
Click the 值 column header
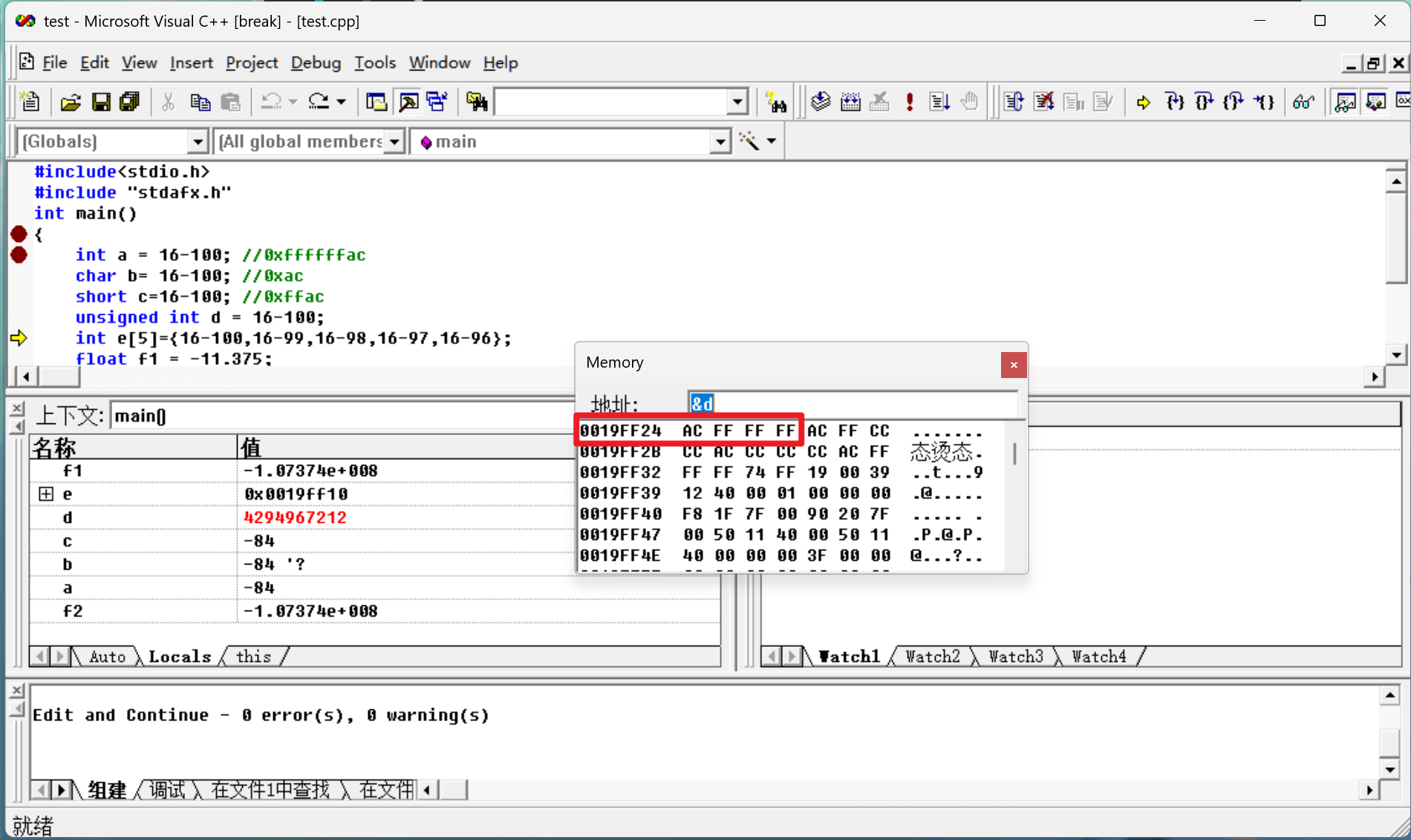point(405,447)
